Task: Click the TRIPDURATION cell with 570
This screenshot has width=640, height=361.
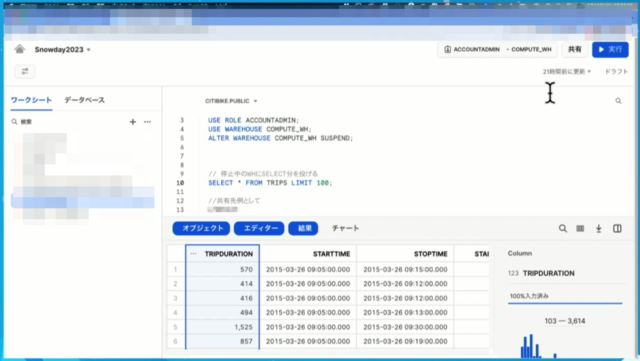Action: pos(222,270)
